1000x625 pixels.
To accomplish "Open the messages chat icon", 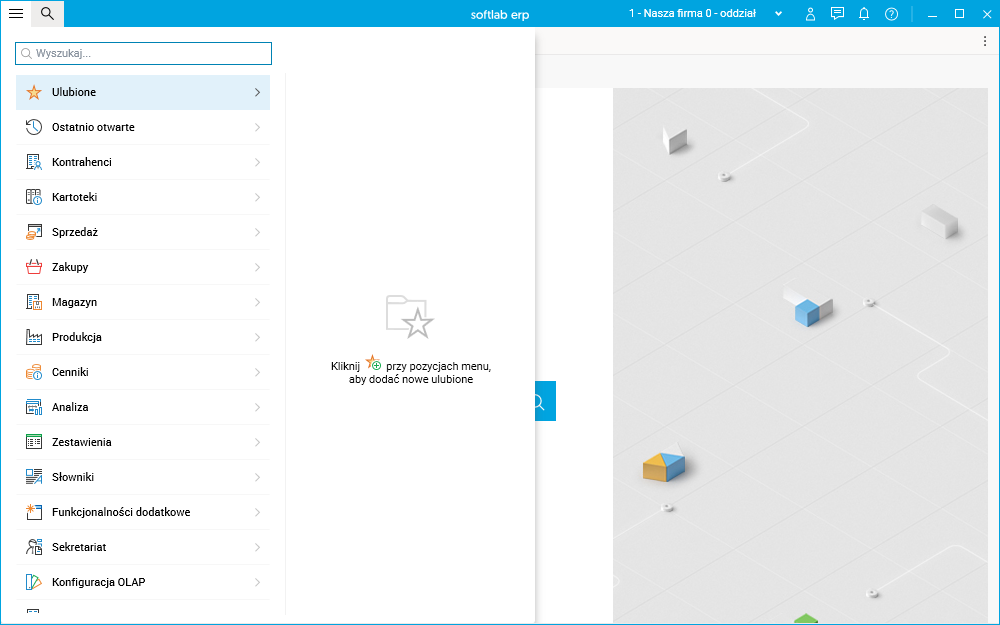I will 837,13.
